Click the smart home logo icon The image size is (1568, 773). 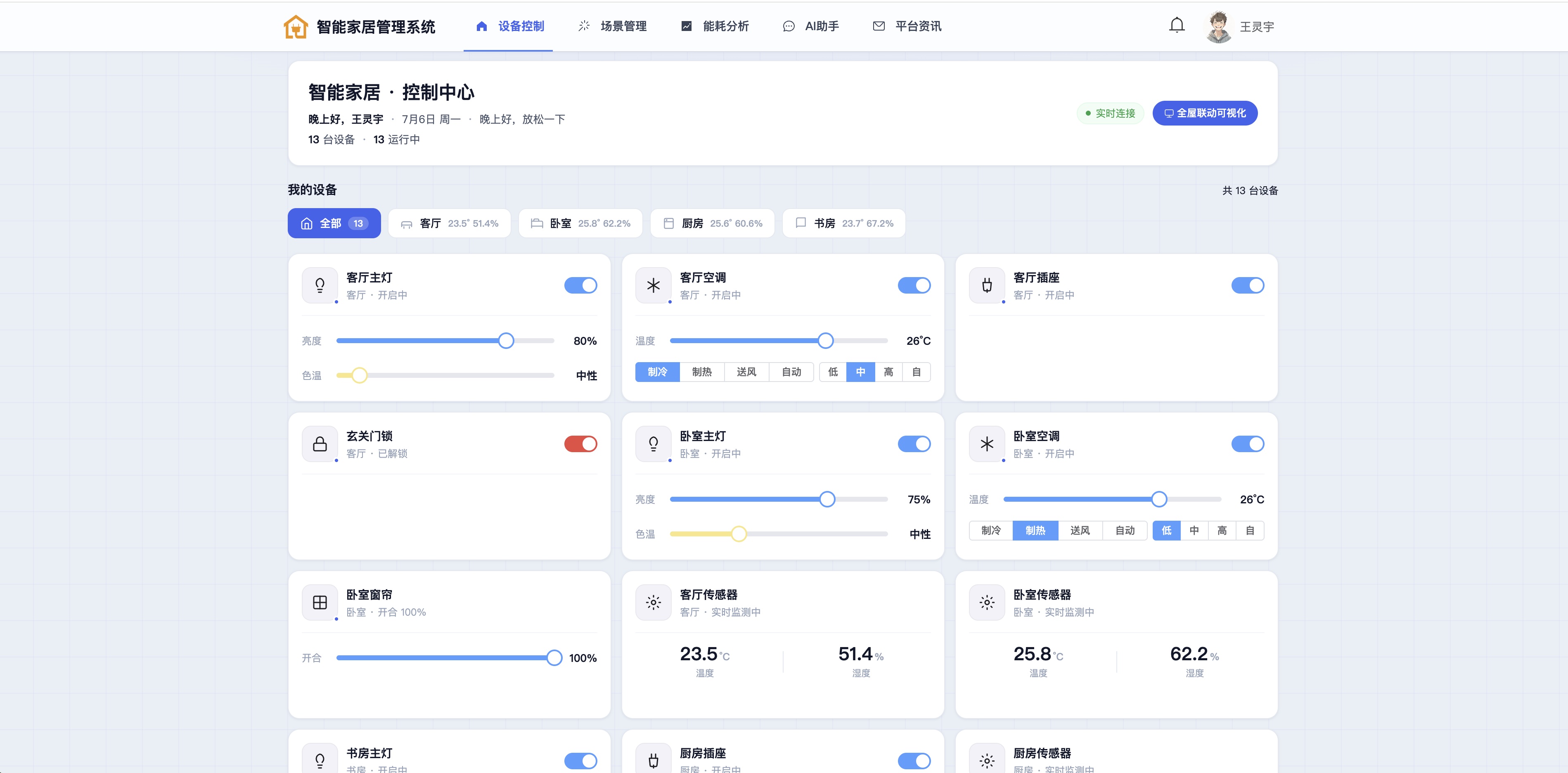pyautogui.click(x=296, y=26)
